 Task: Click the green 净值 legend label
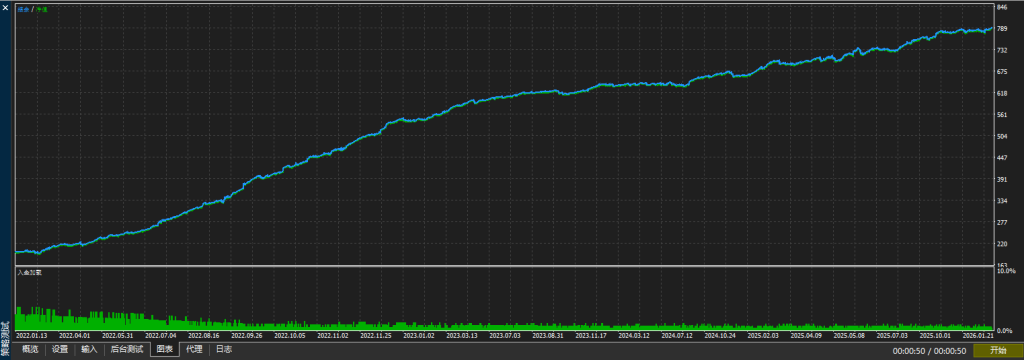coord(41,10)
